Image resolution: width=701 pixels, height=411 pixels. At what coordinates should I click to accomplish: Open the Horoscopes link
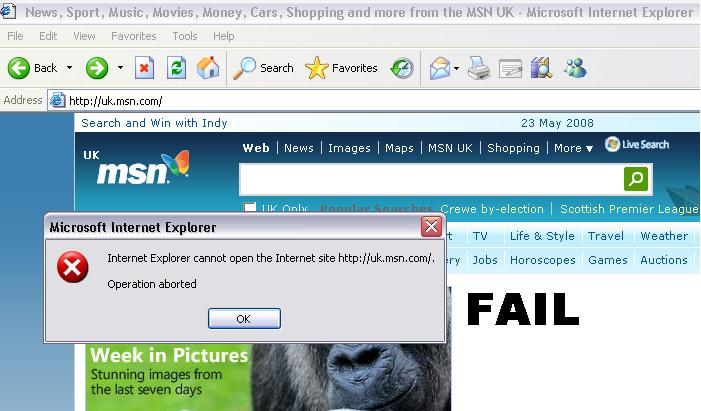[x=543, y=260]
